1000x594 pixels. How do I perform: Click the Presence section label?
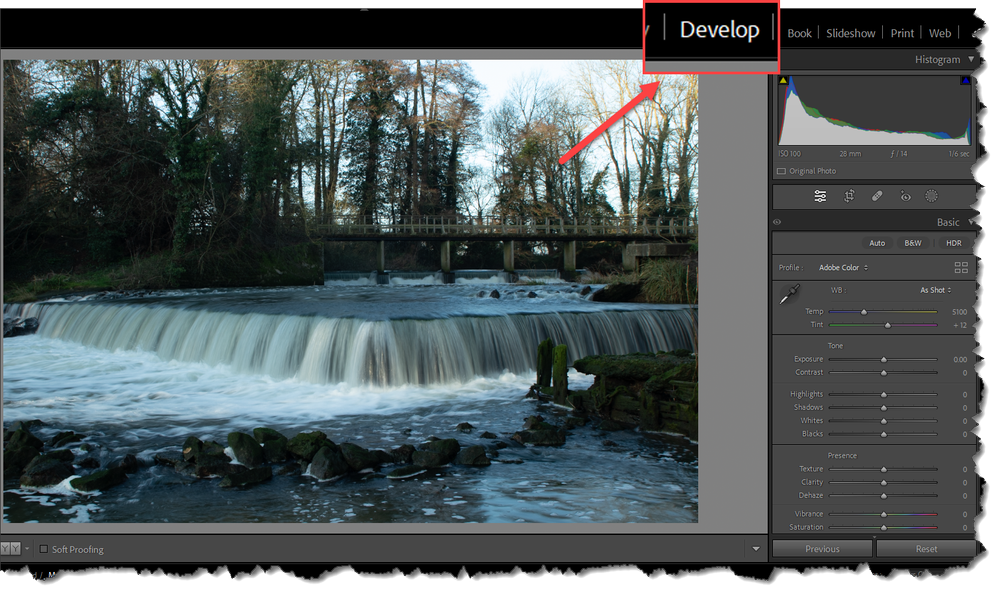pyautogui.click(x=842, y=456)
